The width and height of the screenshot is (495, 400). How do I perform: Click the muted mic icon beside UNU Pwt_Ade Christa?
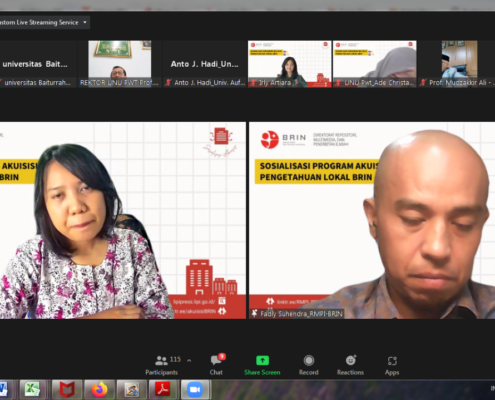[x=338, y=82]
